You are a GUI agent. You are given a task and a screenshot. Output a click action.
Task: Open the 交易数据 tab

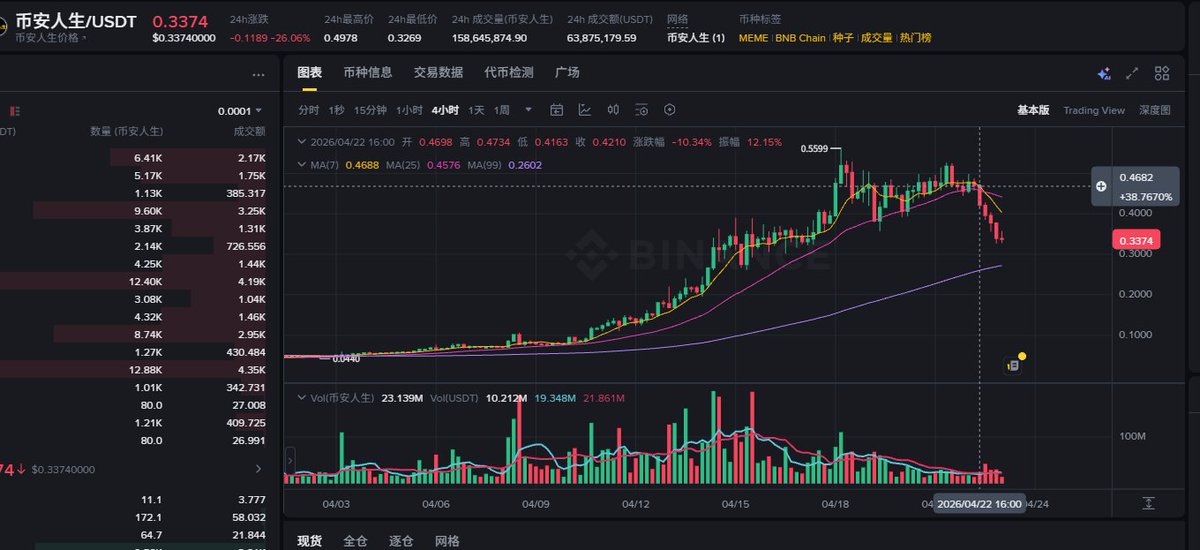[x=438, y=73]
